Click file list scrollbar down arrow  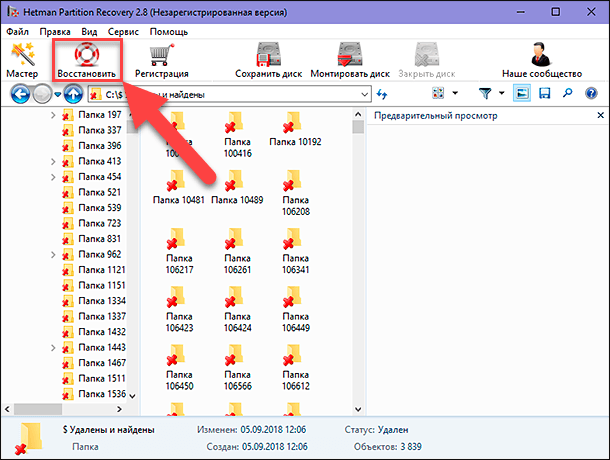(x=358, y=409)
